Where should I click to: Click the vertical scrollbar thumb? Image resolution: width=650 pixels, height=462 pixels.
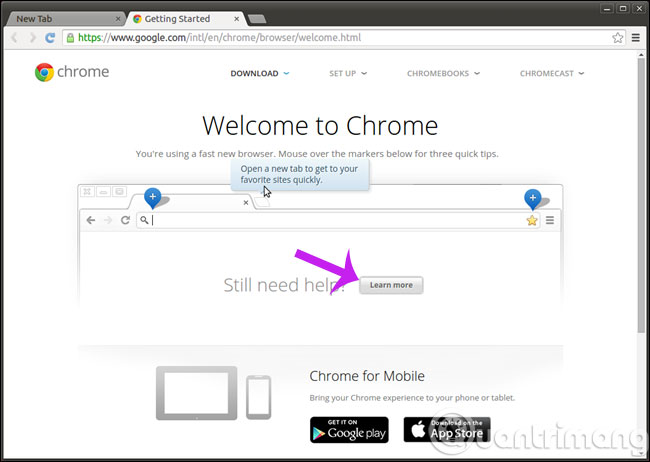click(x=641, y=195)
